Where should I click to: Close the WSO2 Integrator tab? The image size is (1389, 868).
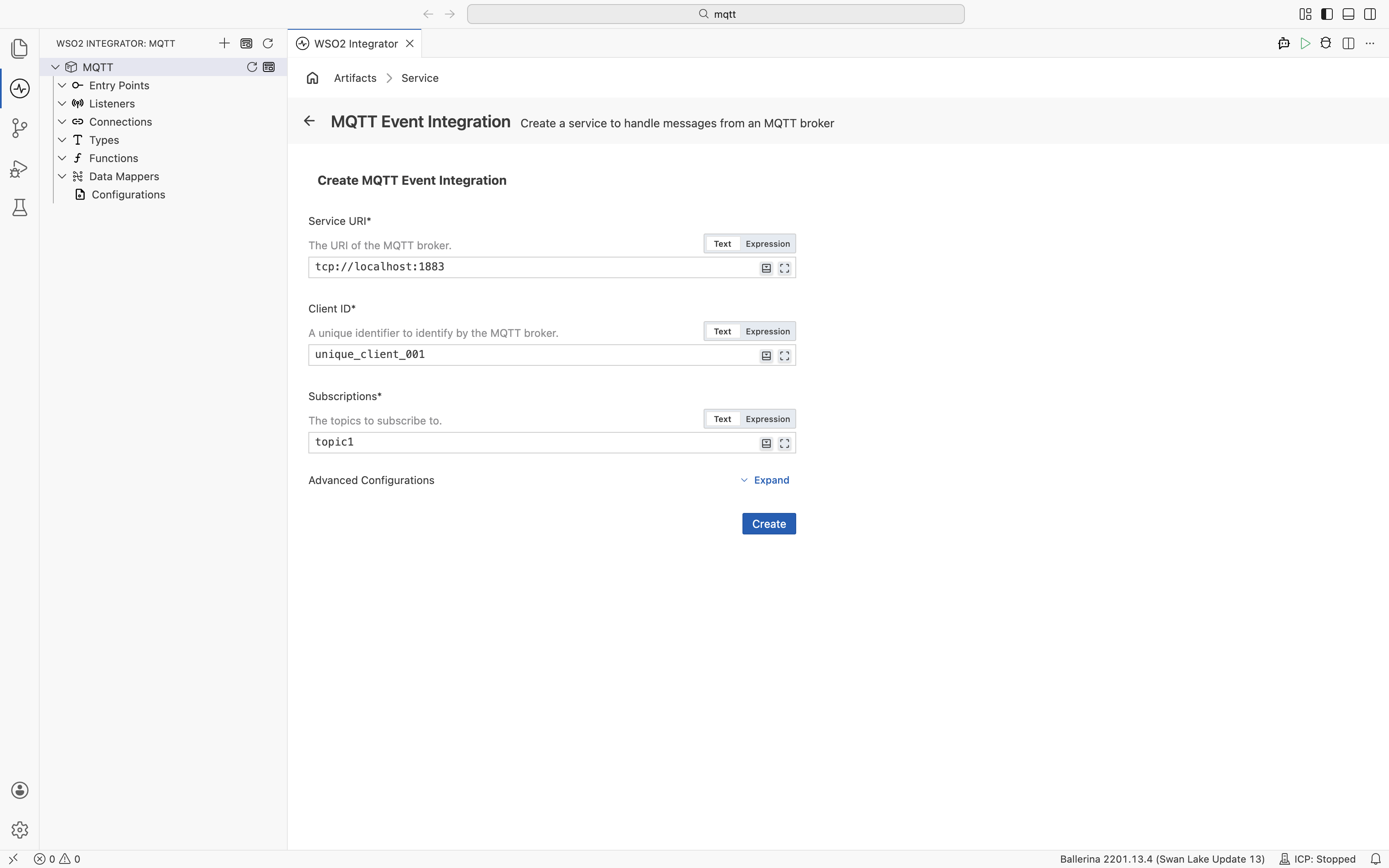point(410,44)
